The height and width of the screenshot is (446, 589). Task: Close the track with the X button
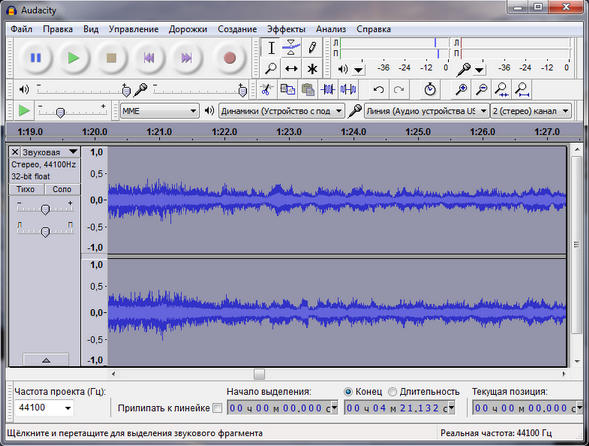(x=15, y=152)
